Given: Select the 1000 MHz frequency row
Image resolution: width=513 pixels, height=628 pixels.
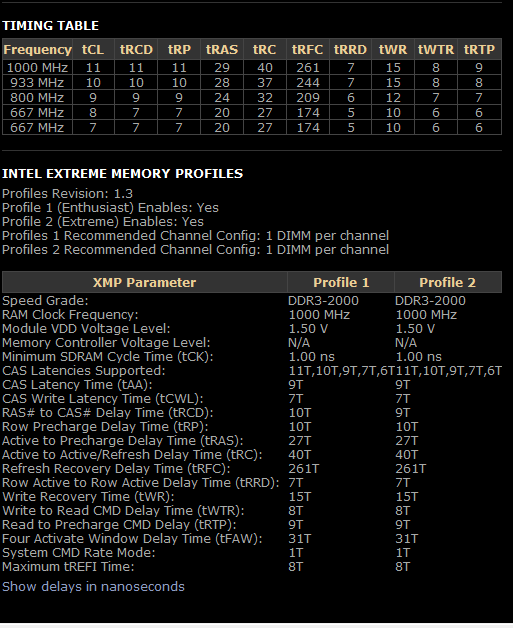Looking at the screenshot, I should (252, 67).
